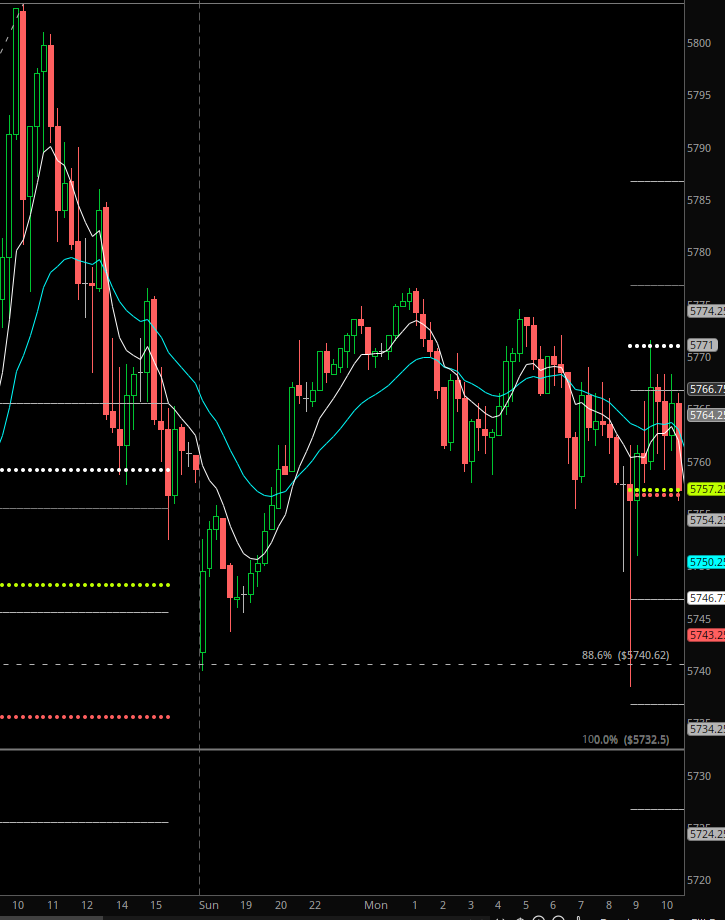Click the 88.6% ($5740.62) Fibonacci label
This screenshot has height=920, width=725.
625,655
